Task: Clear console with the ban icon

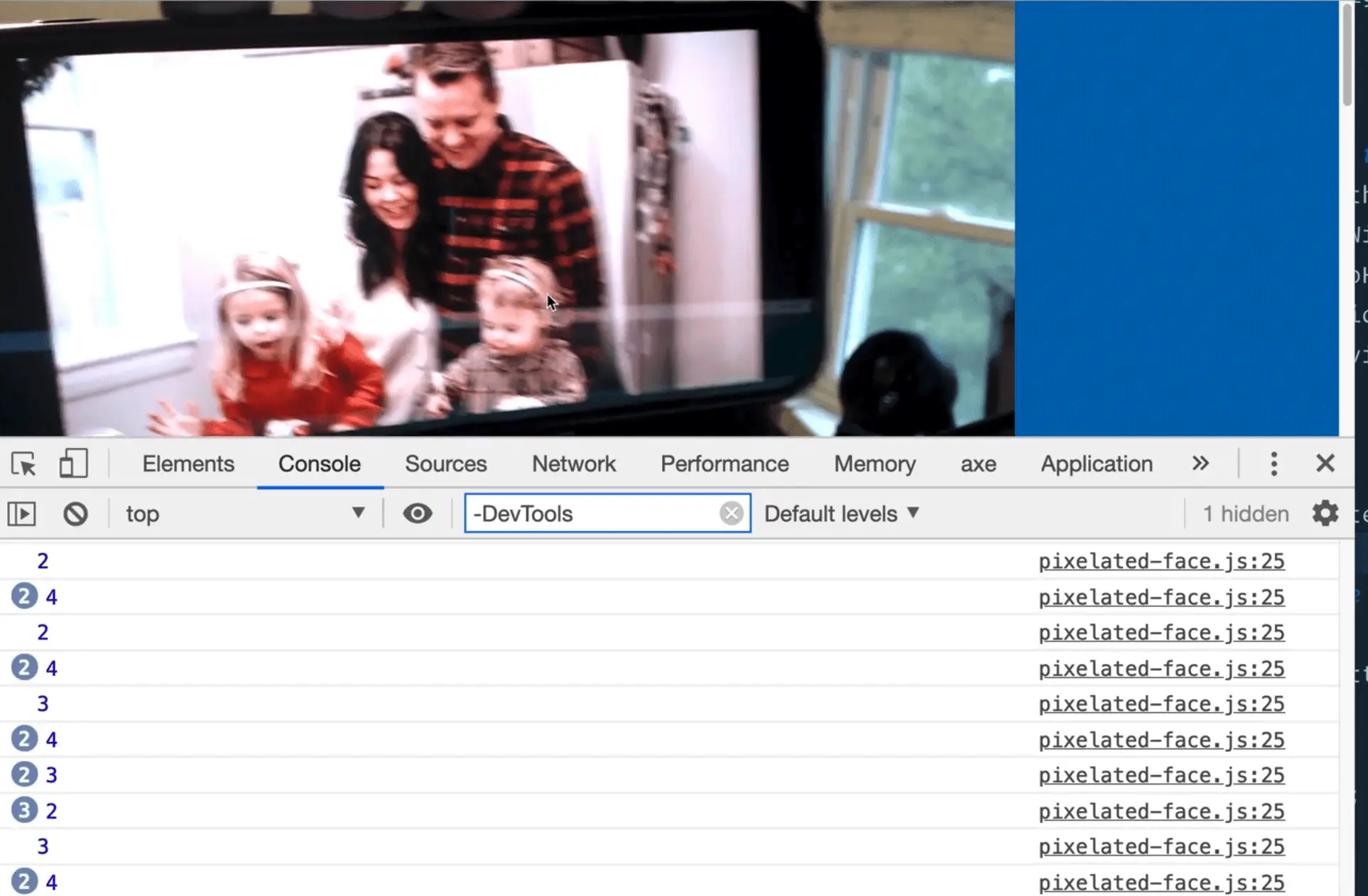Action: [75, 513]
